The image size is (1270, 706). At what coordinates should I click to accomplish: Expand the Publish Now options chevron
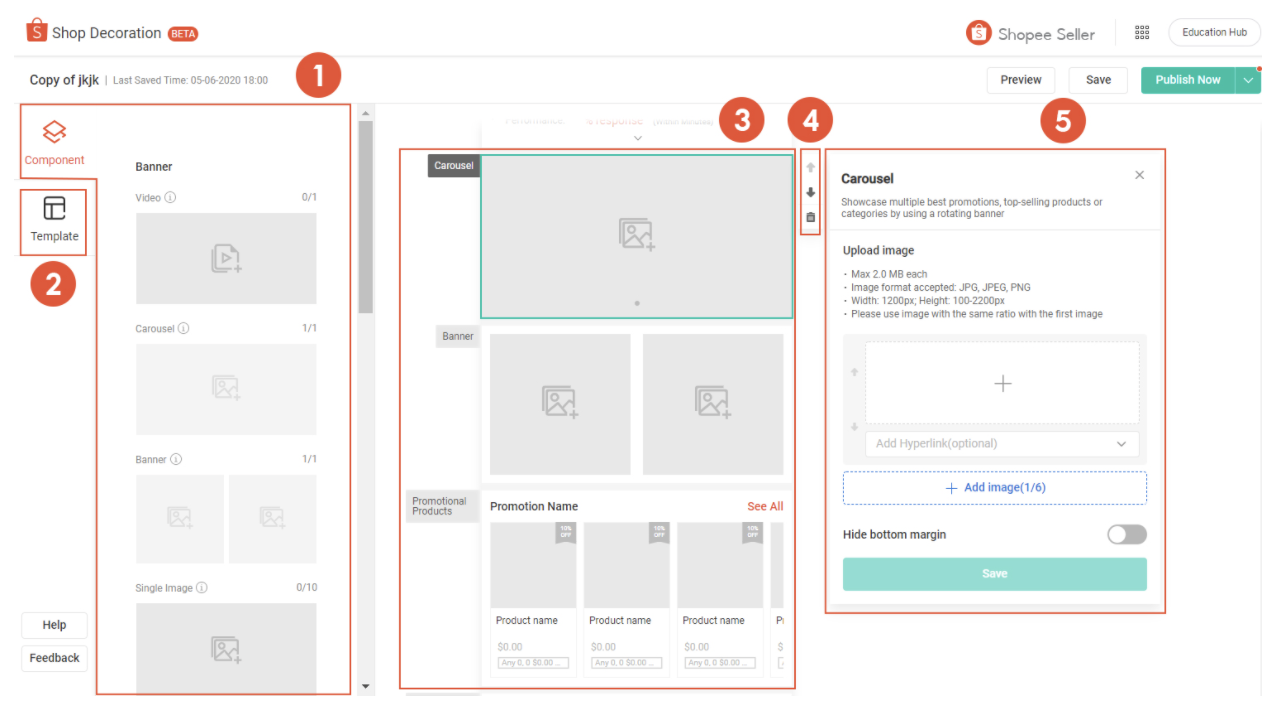pyautogui.click(x=1248, y=80)
